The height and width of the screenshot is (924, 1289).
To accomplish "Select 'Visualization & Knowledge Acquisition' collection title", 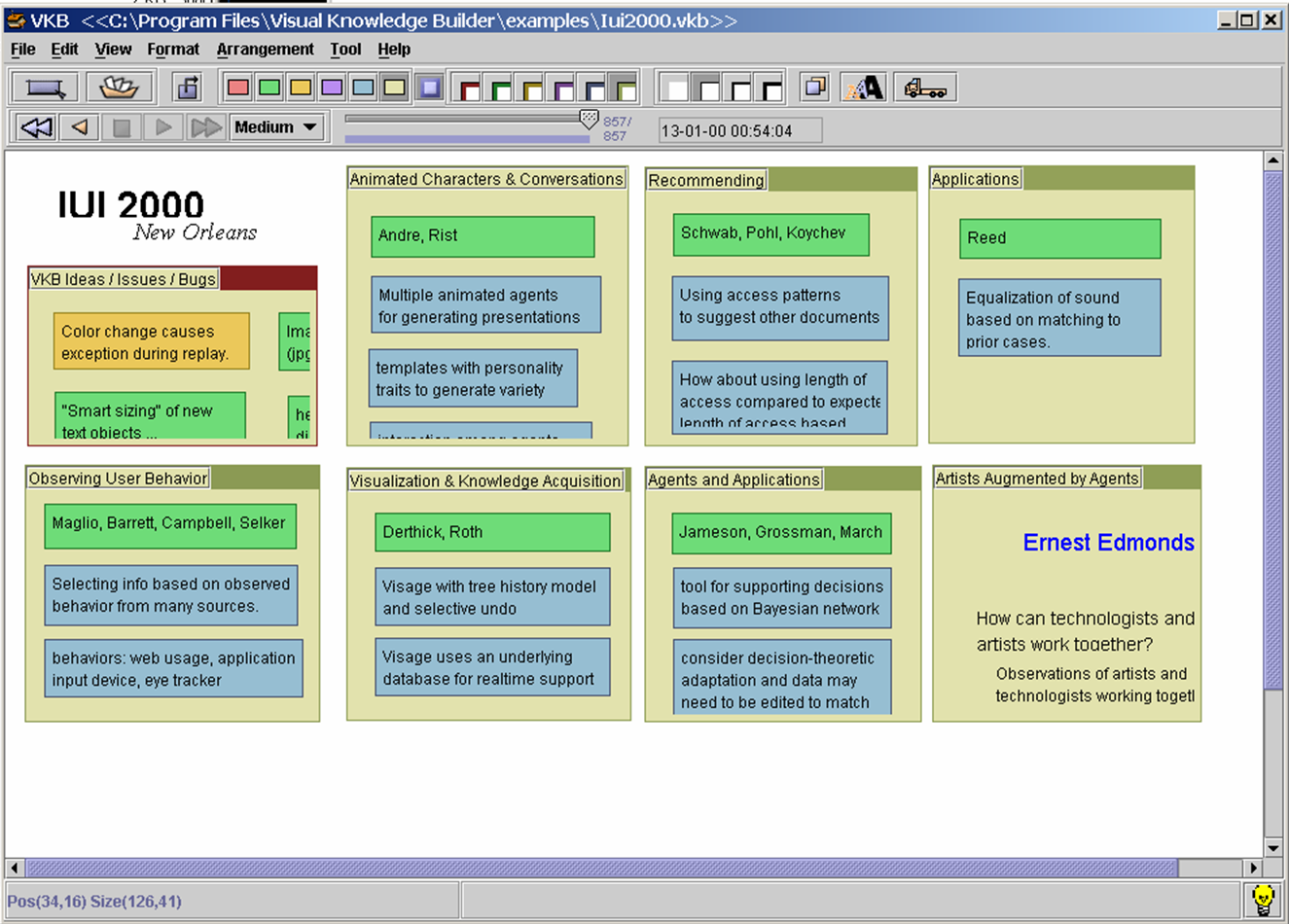I will click(485, 480).
